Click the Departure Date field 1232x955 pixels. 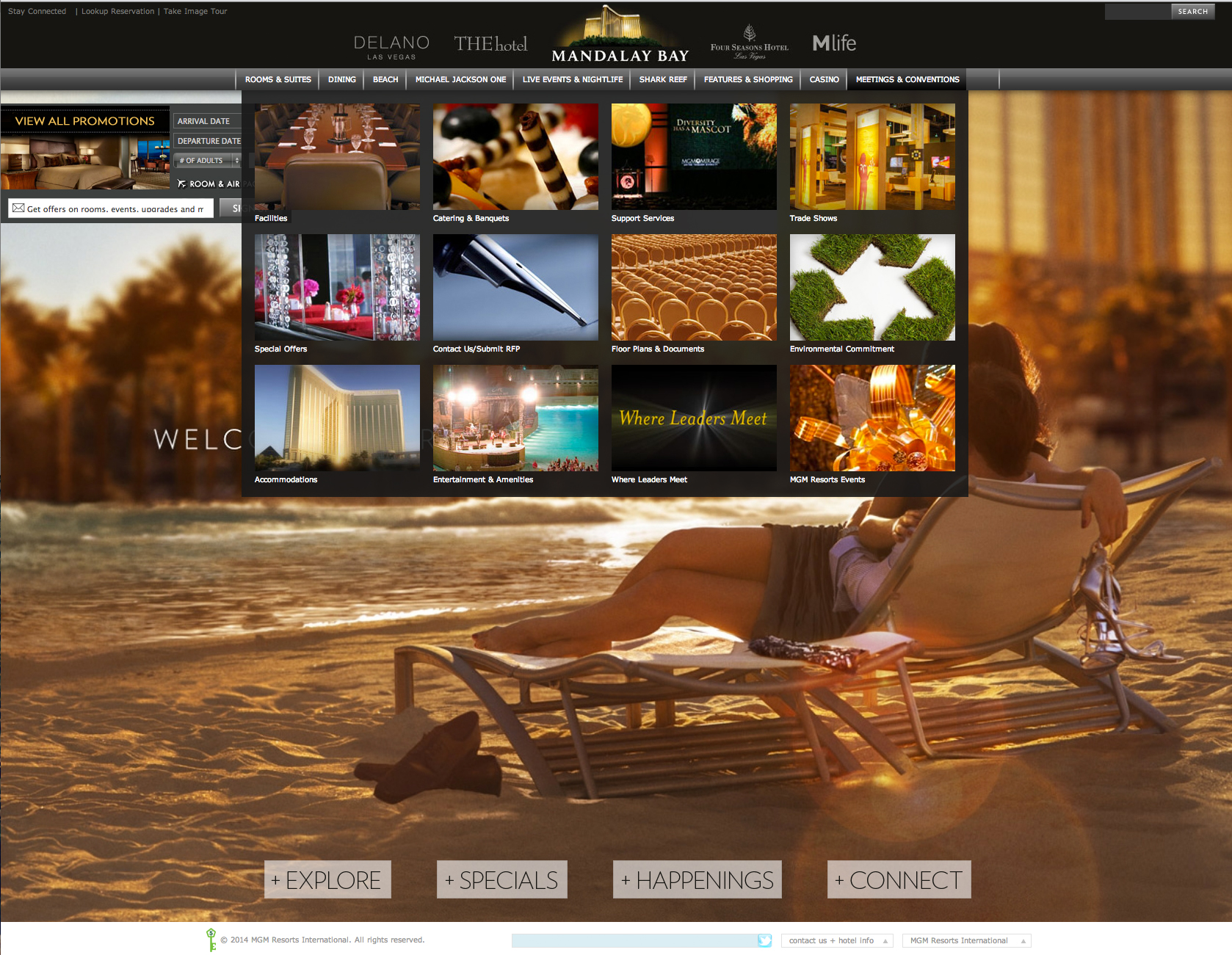pos(208,141)
